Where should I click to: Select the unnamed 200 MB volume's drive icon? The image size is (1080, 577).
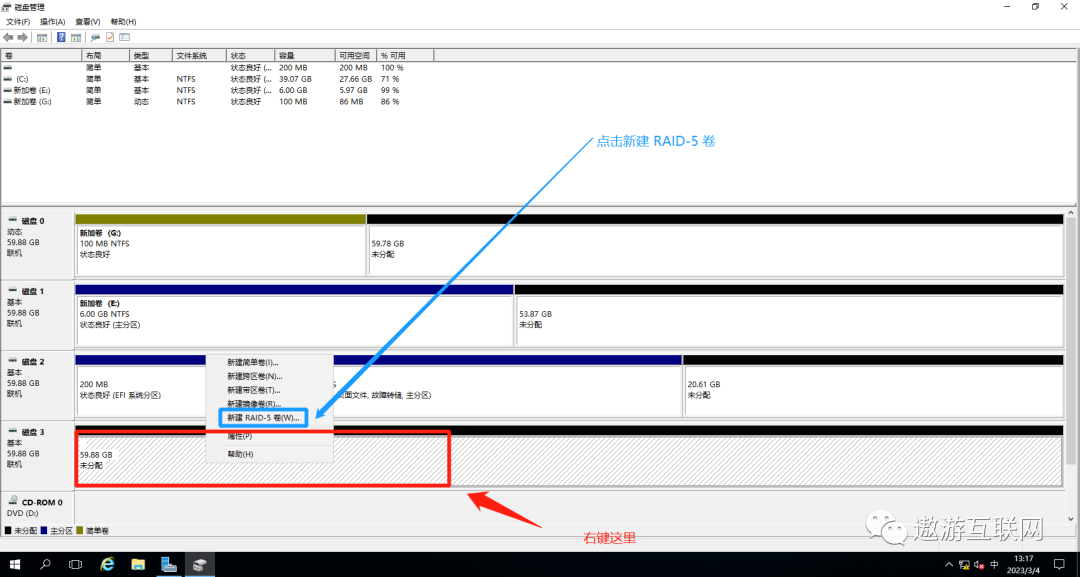pyautogui.click(x=8, y=68)
